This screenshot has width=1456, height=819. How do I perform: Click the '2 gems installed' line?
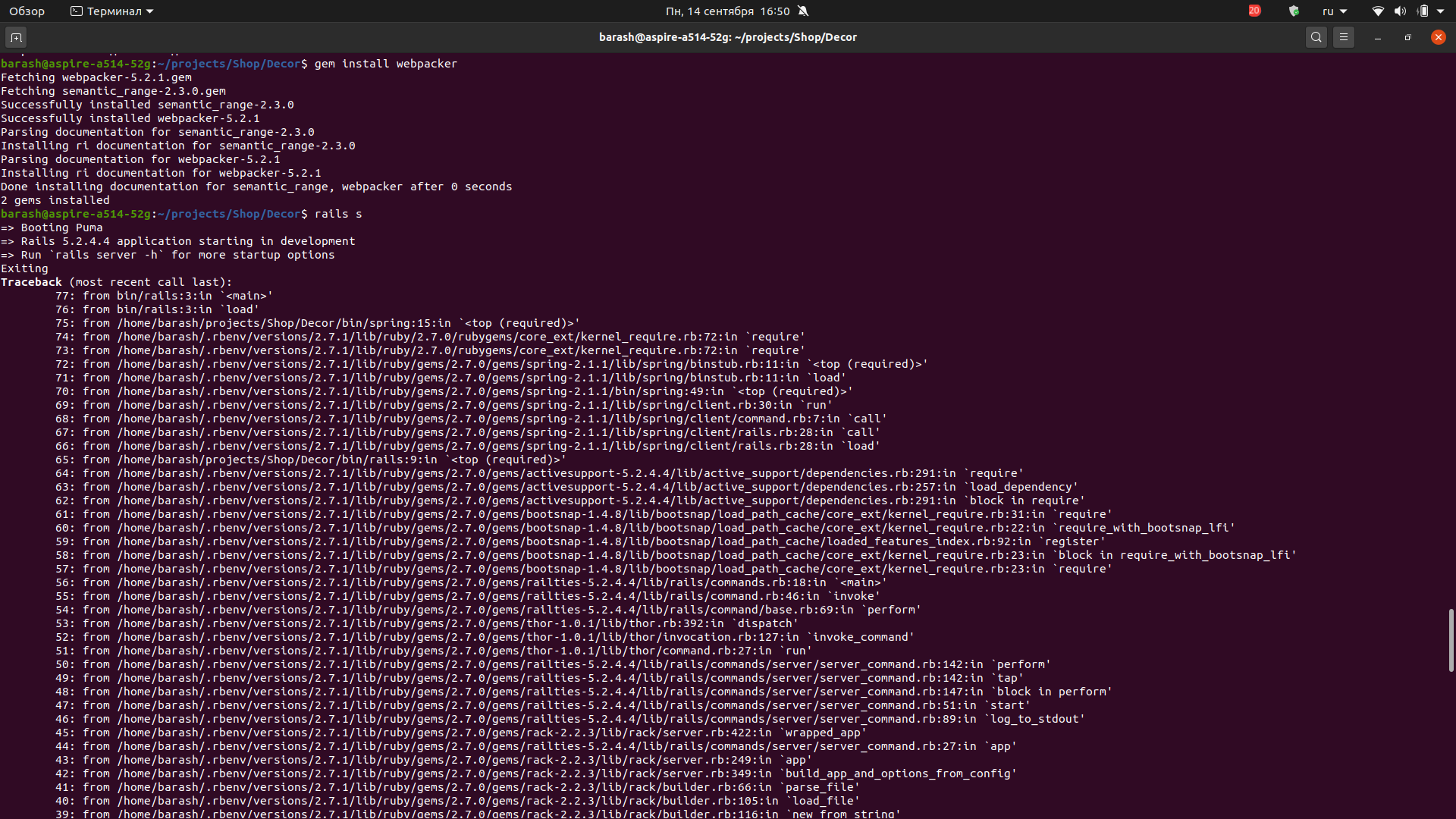coord(55,200)
